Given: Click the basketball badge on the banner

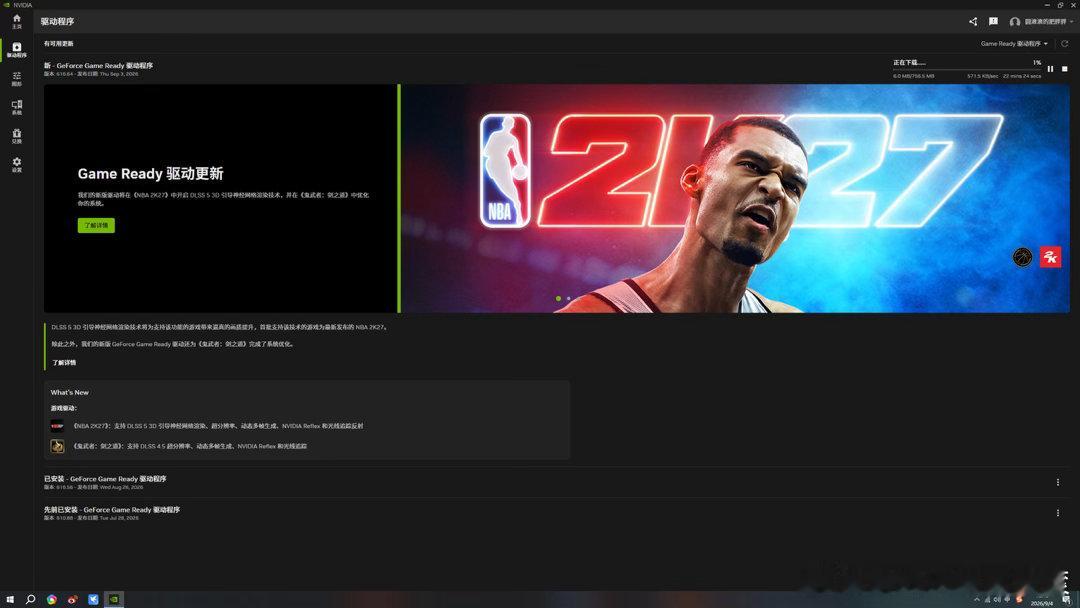Looking at the screenshot, I should click(1022, 257).
